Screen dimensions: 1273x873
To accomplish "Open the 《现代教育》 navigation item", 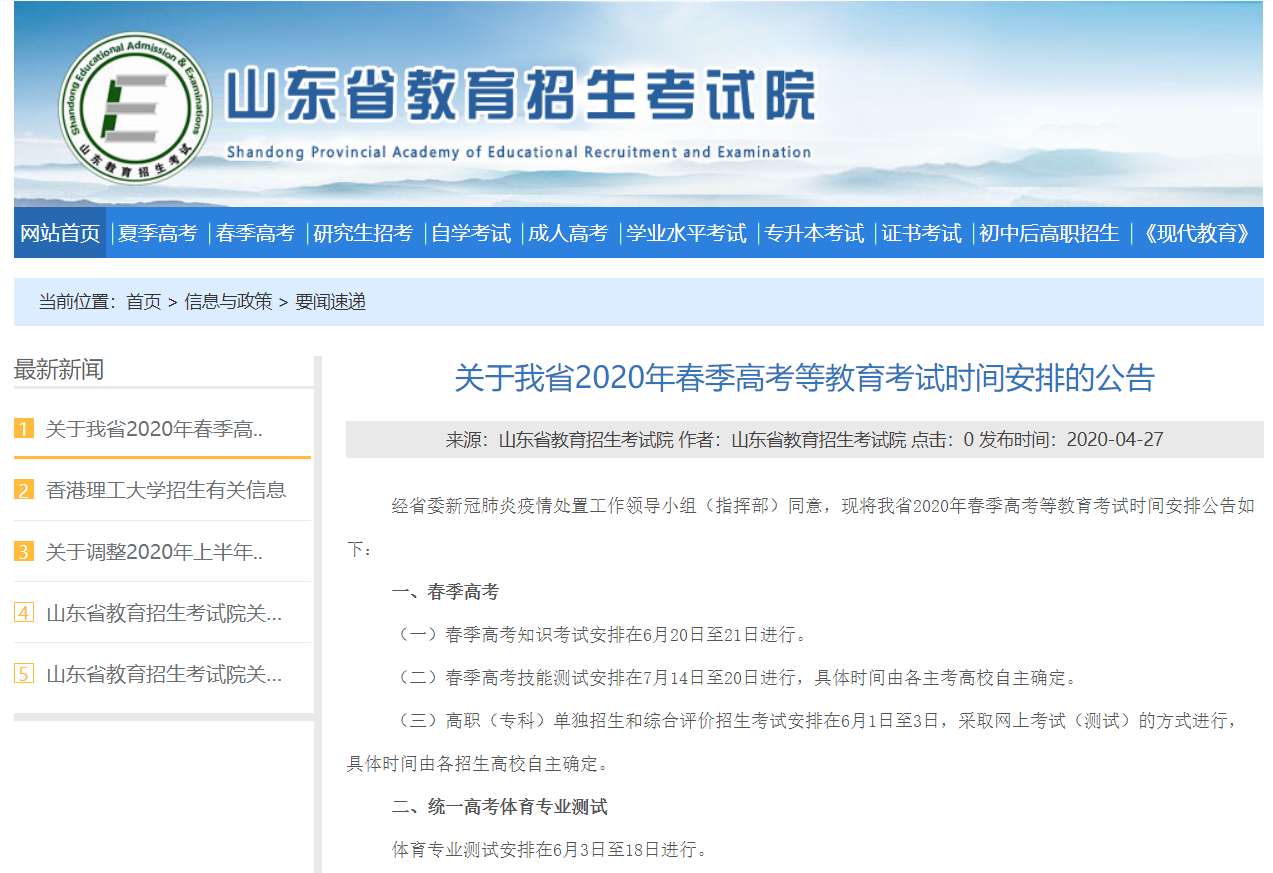I will point(1197,233).
